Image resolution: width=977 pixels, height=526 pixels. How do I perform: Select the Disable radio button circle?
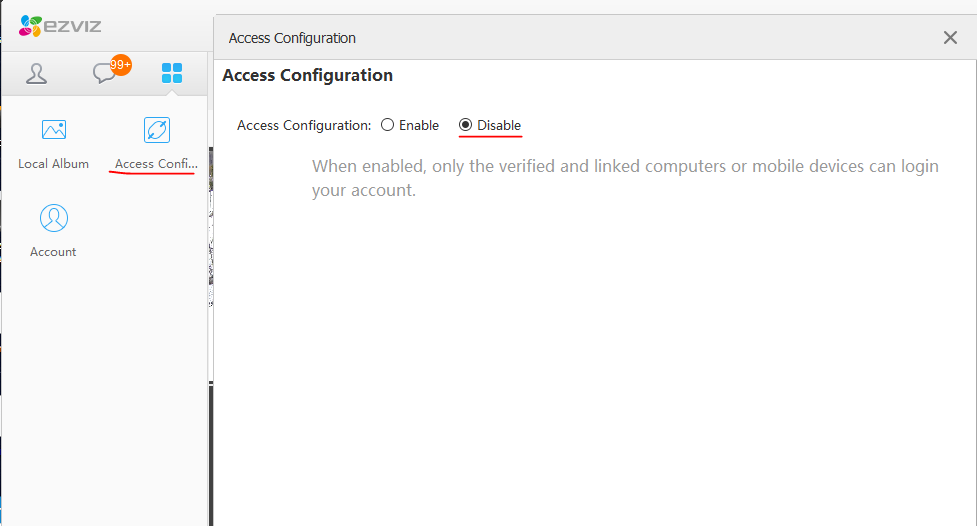pos(465,125)
